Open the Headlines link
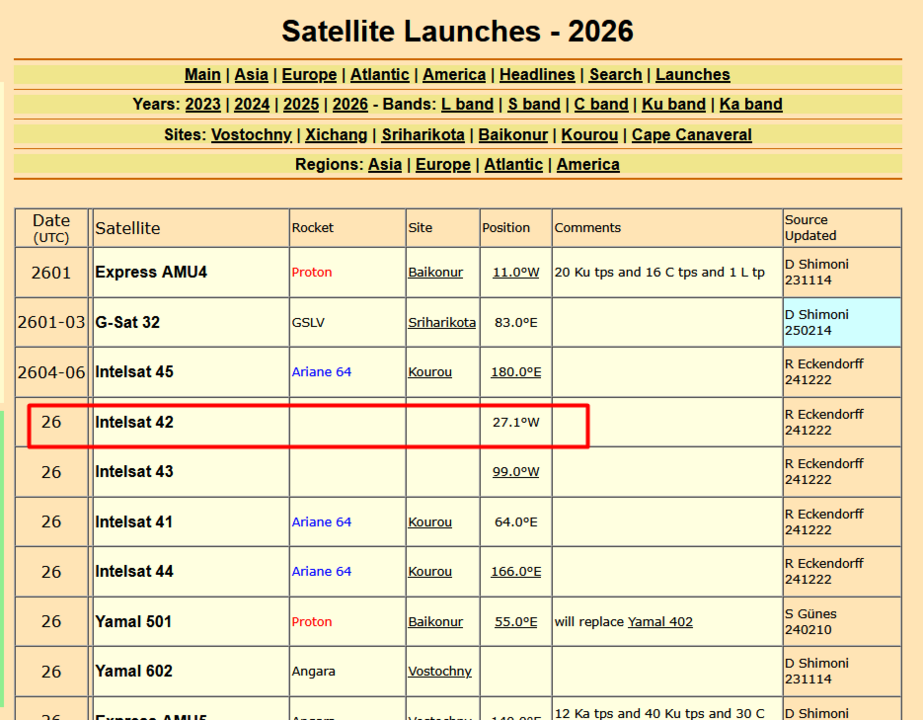 tap(537, 75)
